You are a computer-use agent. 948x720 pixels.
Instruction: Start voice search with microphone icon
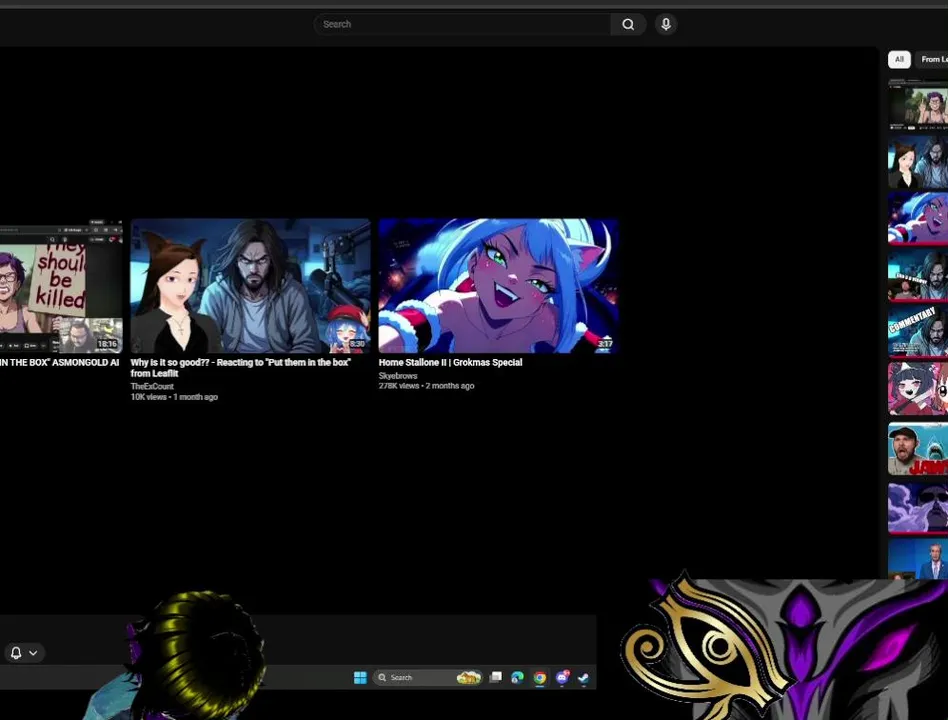coord(666,24)
